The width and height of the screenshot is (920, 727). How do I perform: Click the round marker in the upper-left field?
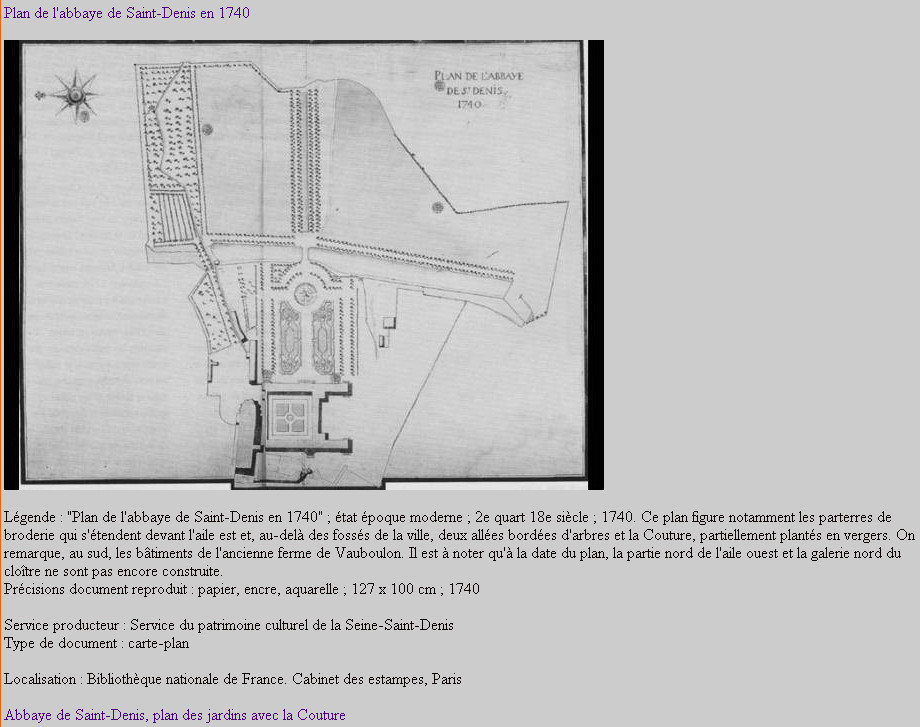pos(207,129)
